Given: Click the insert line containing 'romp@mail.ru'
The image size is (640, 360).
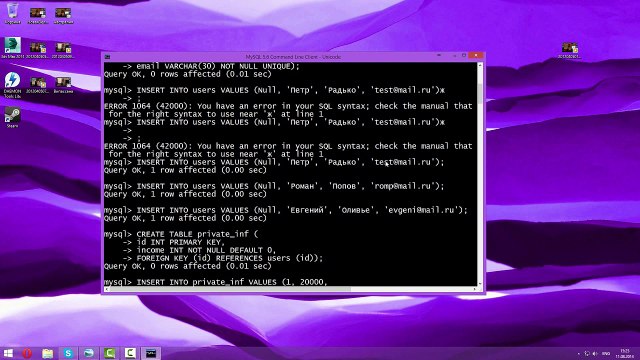Looking at the screenshot, I should pyautogui.click(x=274, y=186).
